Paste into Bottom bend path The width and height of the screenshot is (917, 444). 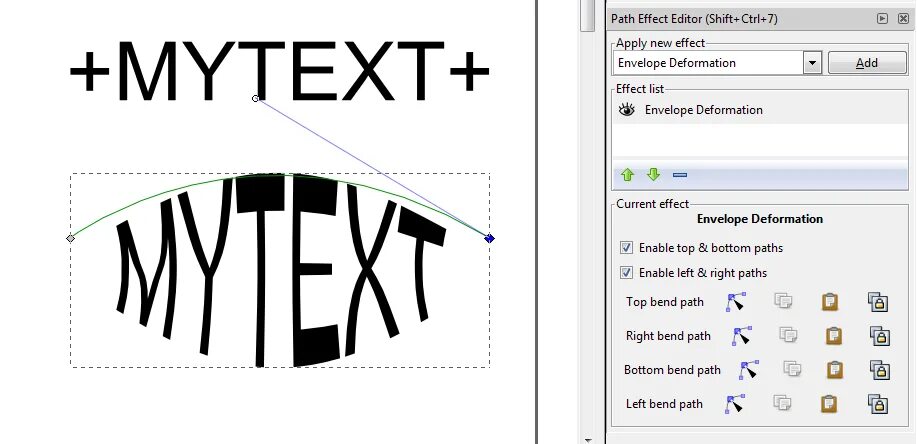click(836, 370)
